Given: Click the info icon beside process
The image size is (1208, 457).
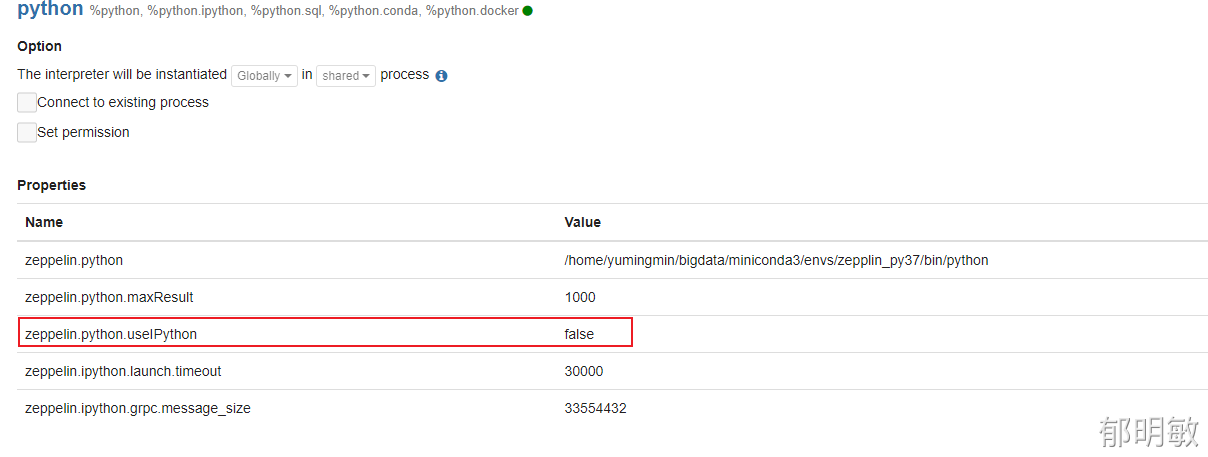Looking at the screenshot, I should coord(441,76).
